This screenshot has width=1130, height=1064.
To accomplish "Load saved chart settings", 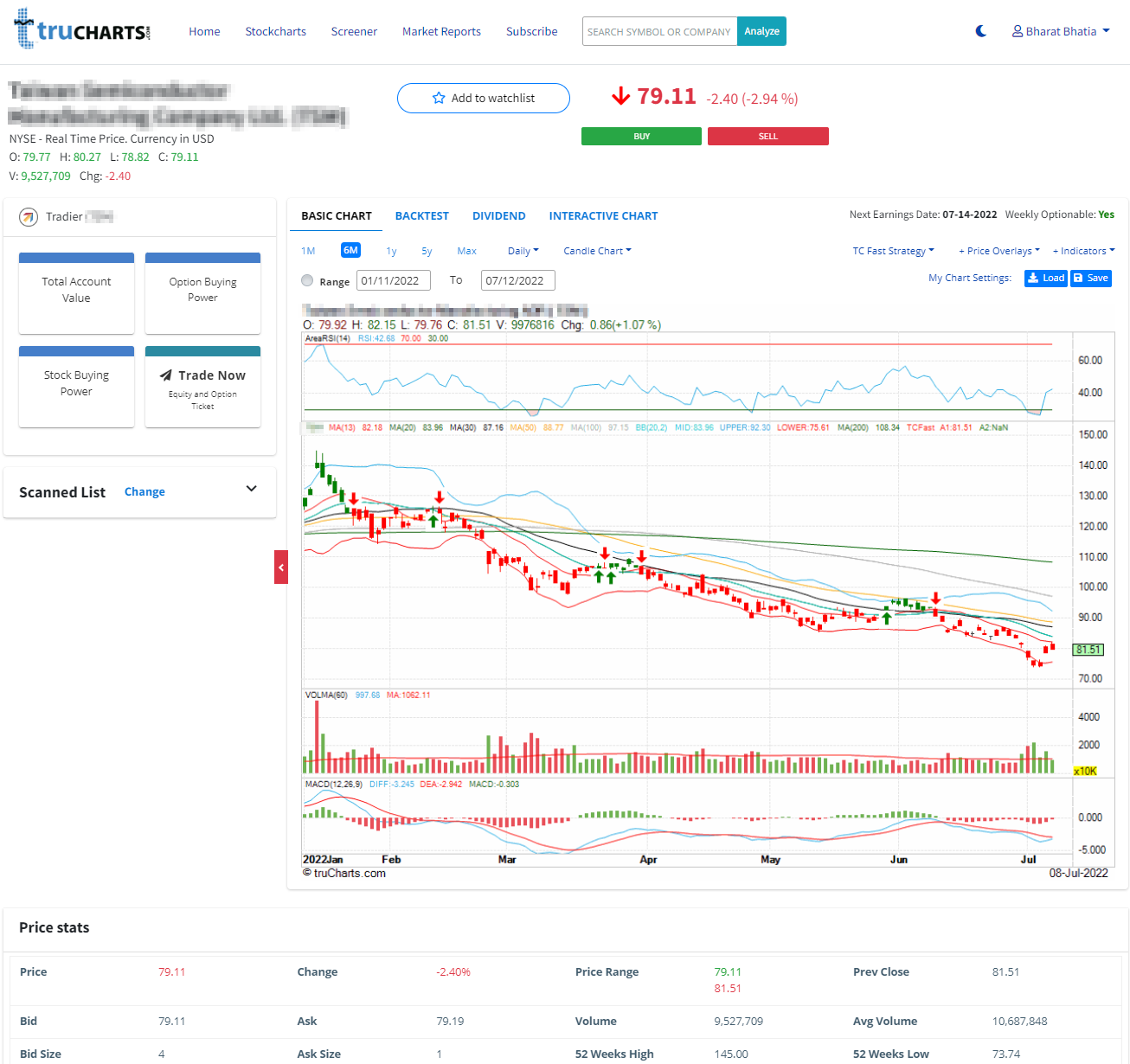I will 1045,278.
